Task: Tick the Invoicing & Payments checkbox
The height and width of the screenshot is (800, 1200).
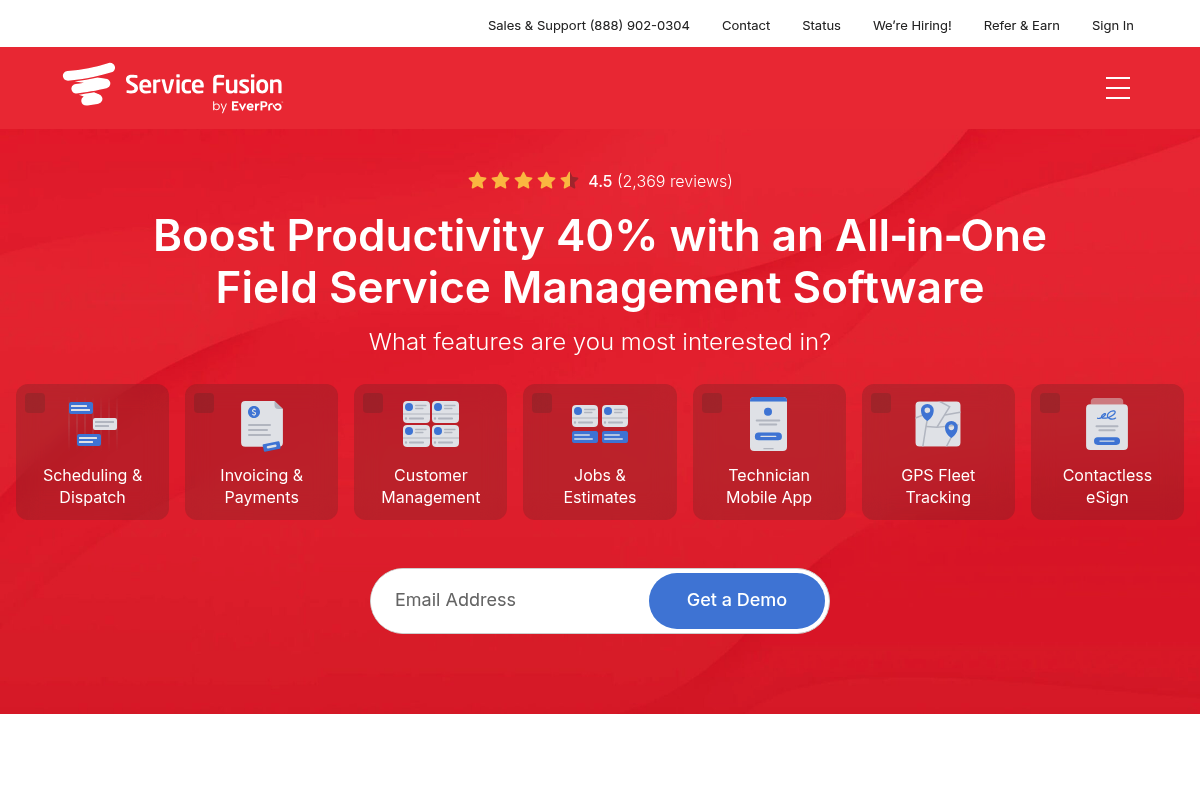Action: 204,402
